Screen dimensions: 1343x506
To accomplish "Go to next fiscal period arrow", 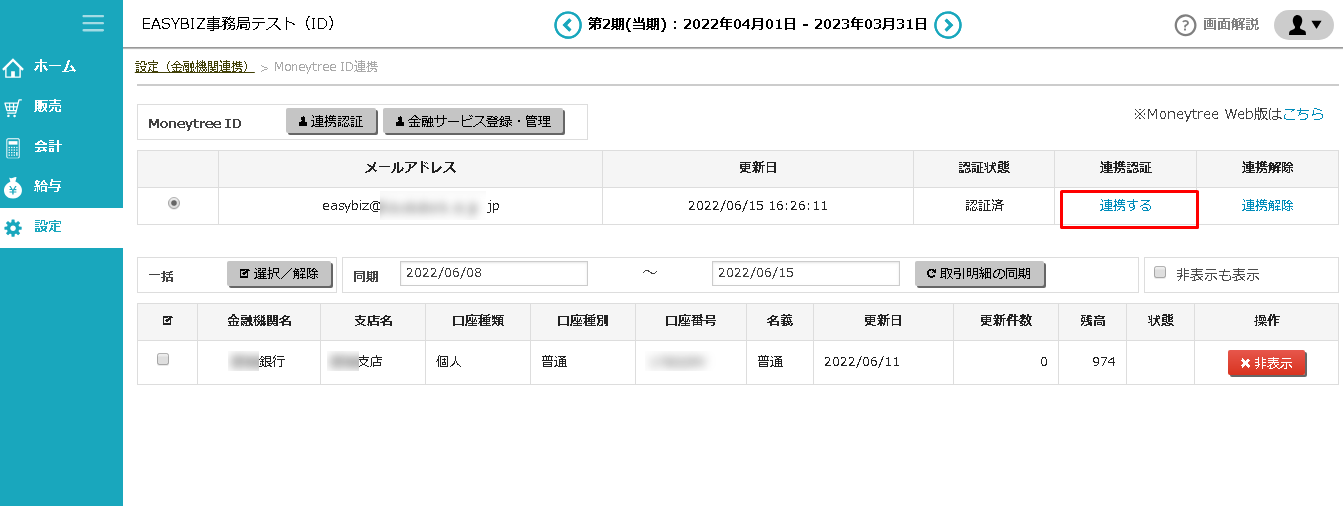I will 948,25.
